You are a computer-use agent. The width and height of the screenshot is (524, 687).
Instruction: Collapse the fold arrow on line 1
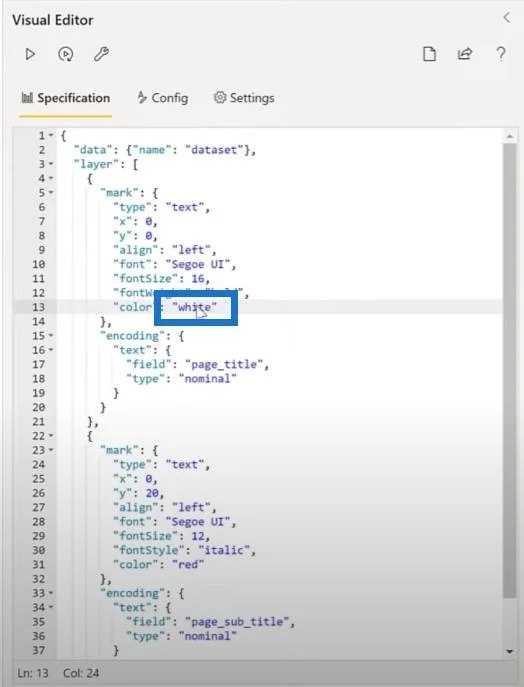point(51,135)
